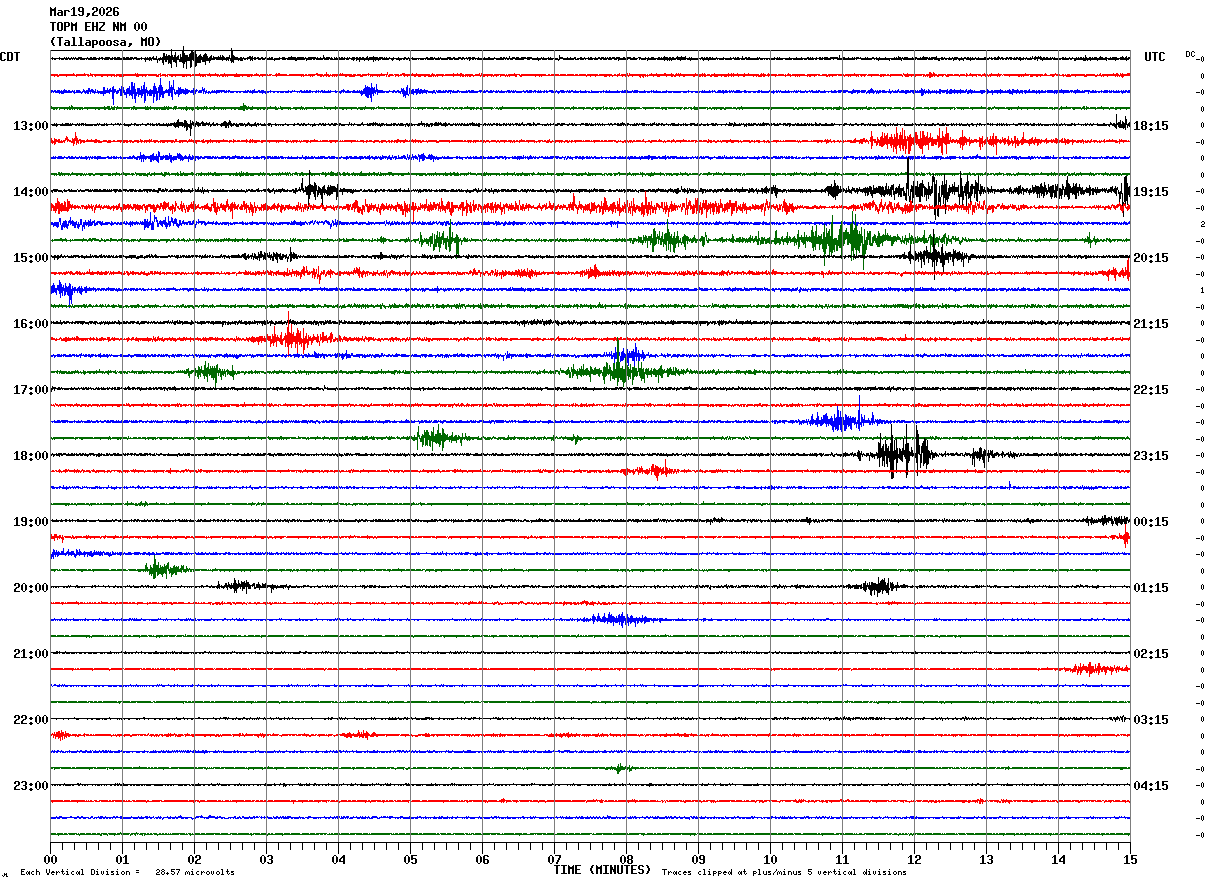Select the 20:00 CDT time label
Viewport: 1210px width, 886px height.
pos(30,588)
